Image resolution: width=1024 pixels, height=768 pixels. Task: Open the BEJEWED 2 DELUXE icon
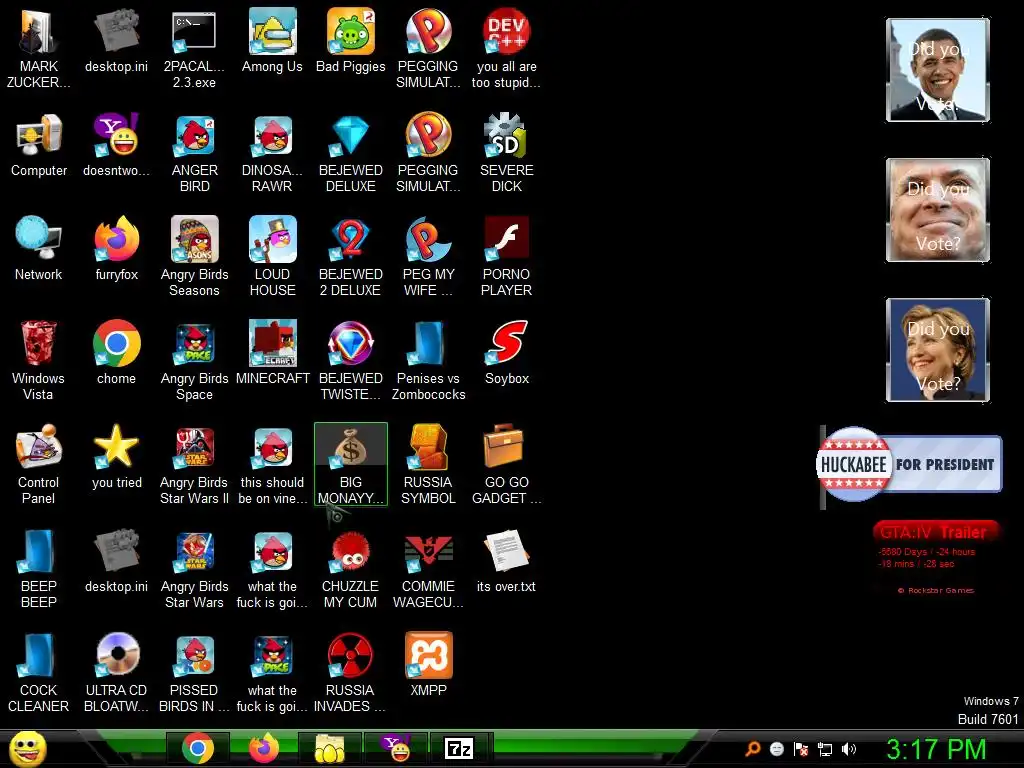[x=350, y=257]
